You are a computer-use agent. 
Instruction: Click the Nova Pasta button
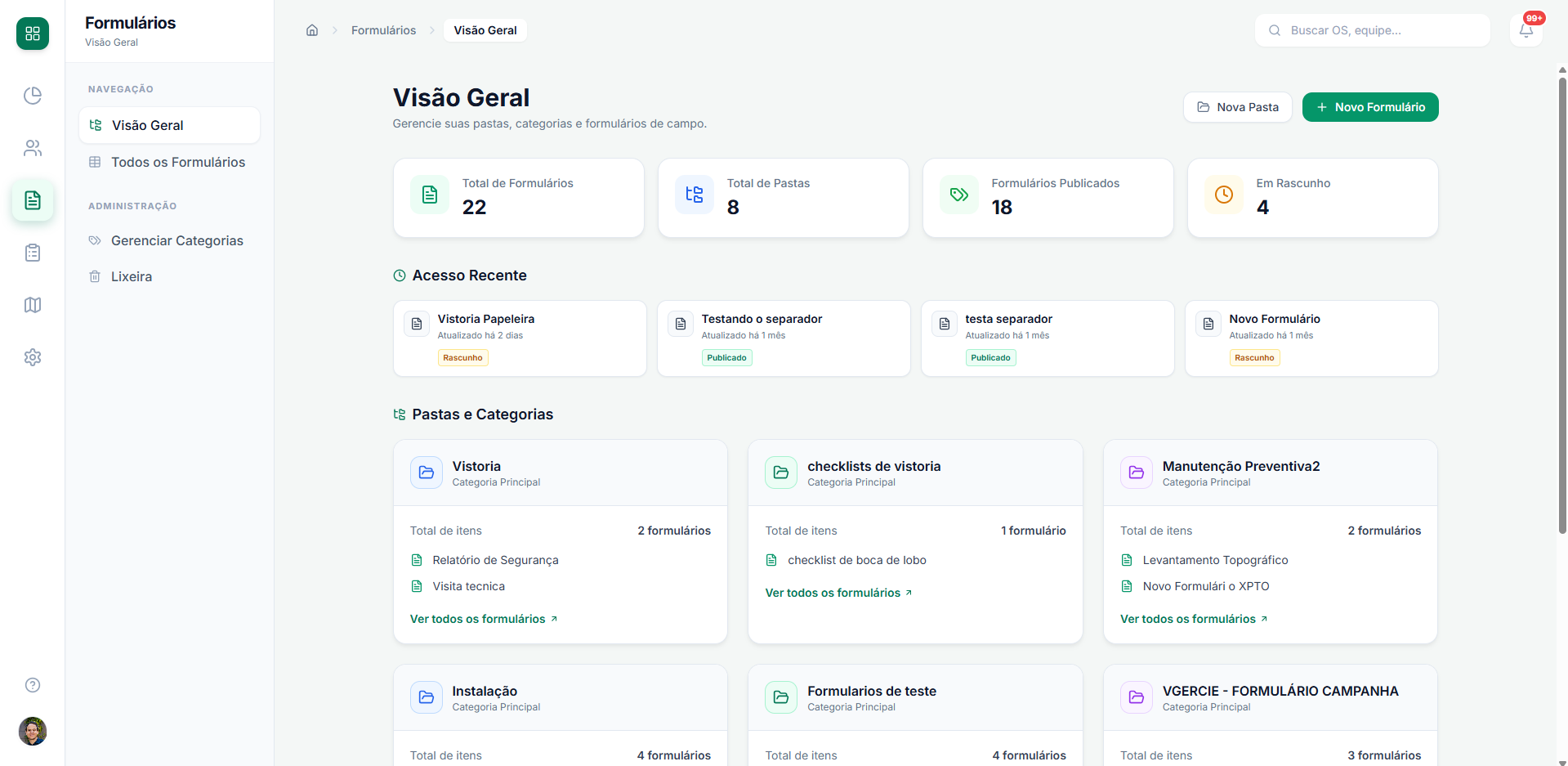[1238, 107]
